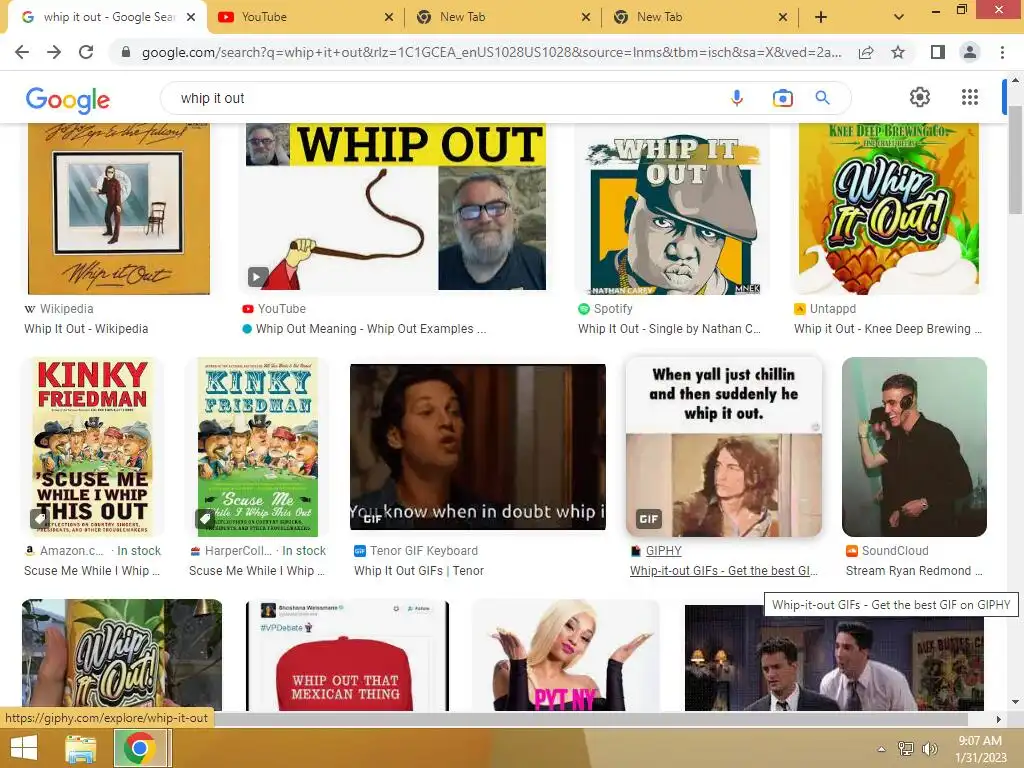1024x768 pixels.
Task: Open the GIPHY source link
Action: pos(664,551)
